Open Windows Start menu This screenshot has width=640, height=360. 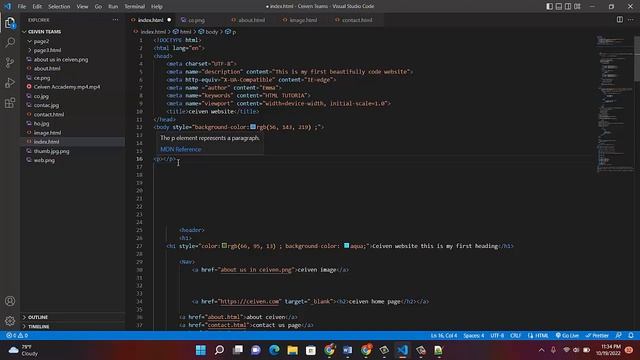(201, 350)
